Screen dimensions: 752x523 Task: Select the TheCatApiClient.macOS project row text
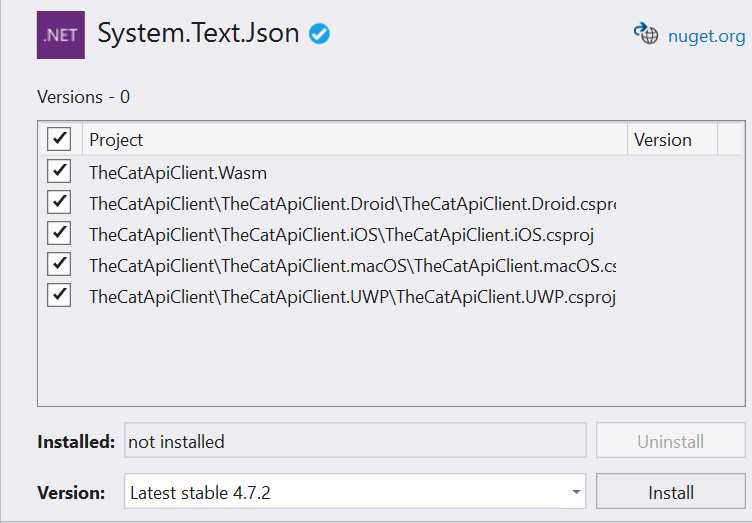click(352, 266)
